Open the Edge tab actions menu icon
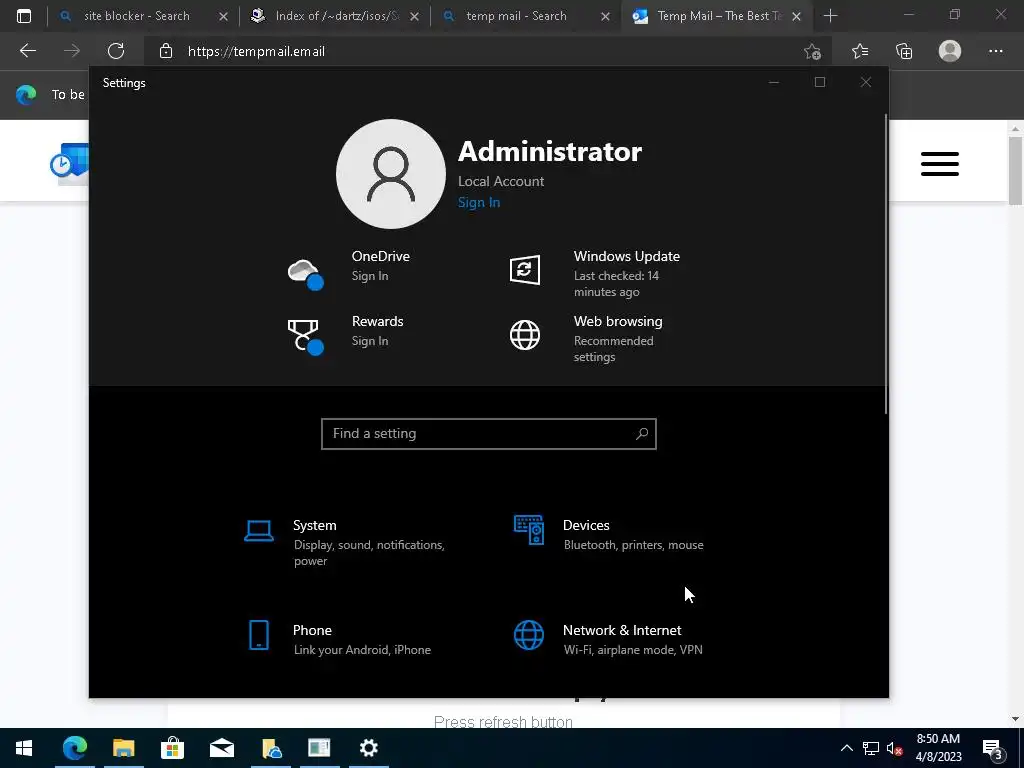The image size is (1024, 768). 24,16
